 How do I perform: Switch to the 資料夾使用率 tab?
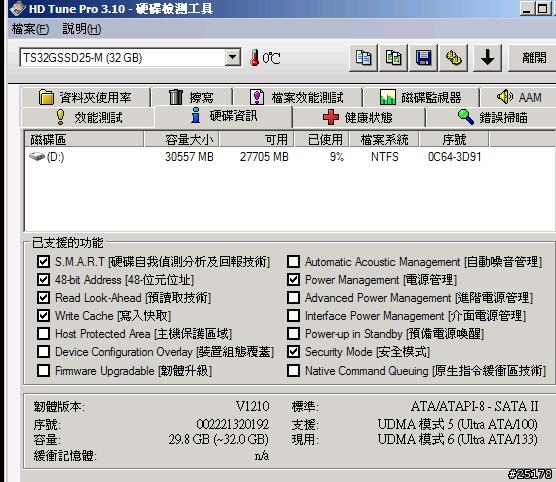click(x=85, y=97)
